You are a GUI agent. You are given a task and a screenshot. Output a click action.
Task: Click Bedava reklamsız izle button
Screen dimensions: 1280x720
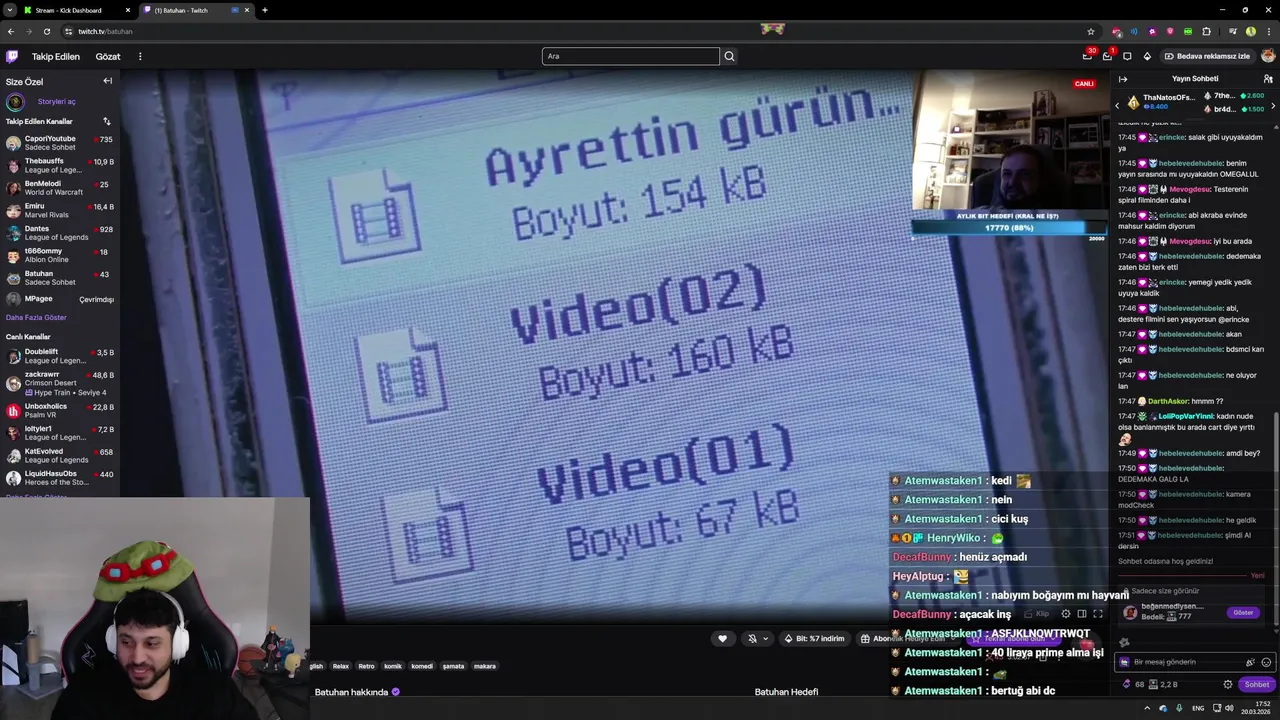coord(1208,56)
